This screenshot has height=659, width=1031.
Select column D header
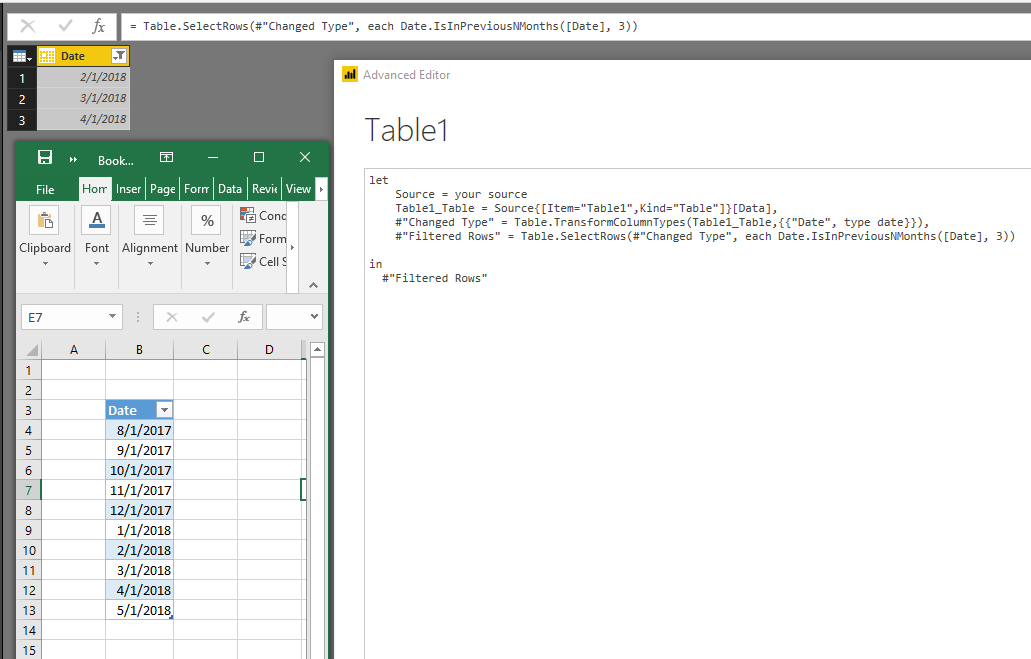click(x=269, y=350)
